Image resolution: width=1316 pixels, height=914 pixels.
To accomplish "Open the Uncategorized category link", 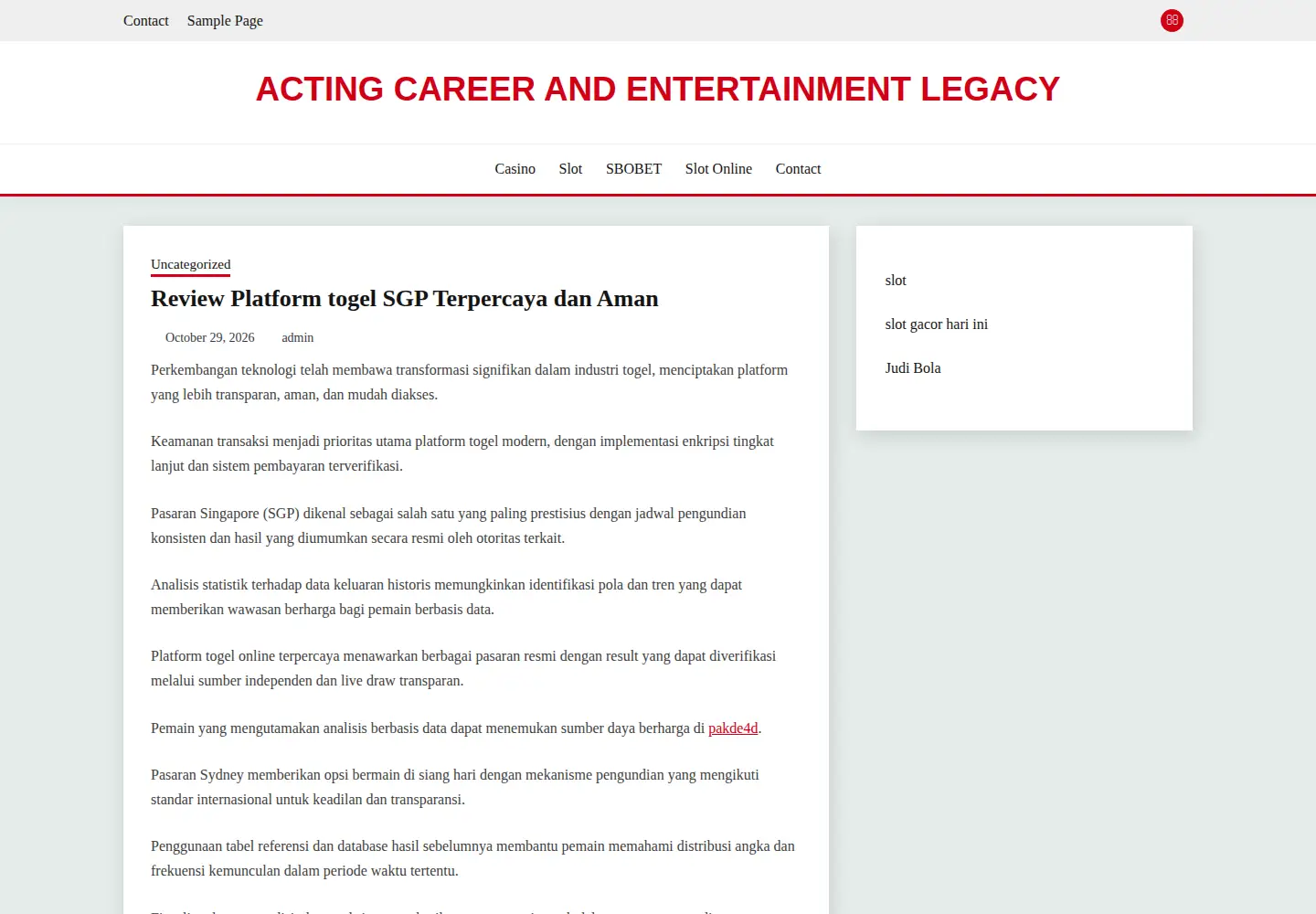I will 190,264.
